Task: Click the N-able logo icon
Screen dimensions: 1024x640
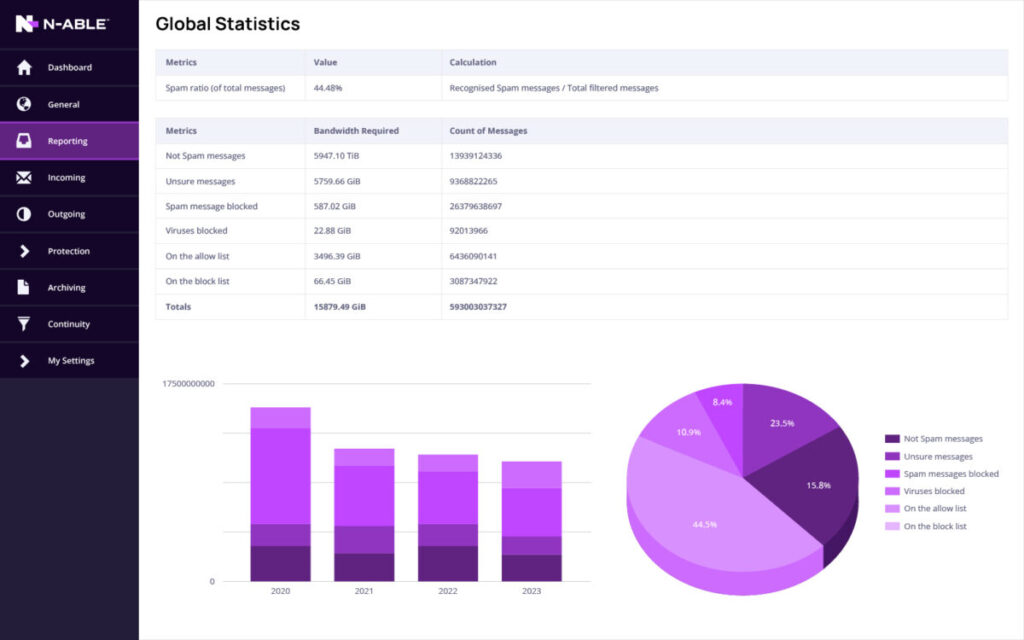Action: click(x=26, y=24)
